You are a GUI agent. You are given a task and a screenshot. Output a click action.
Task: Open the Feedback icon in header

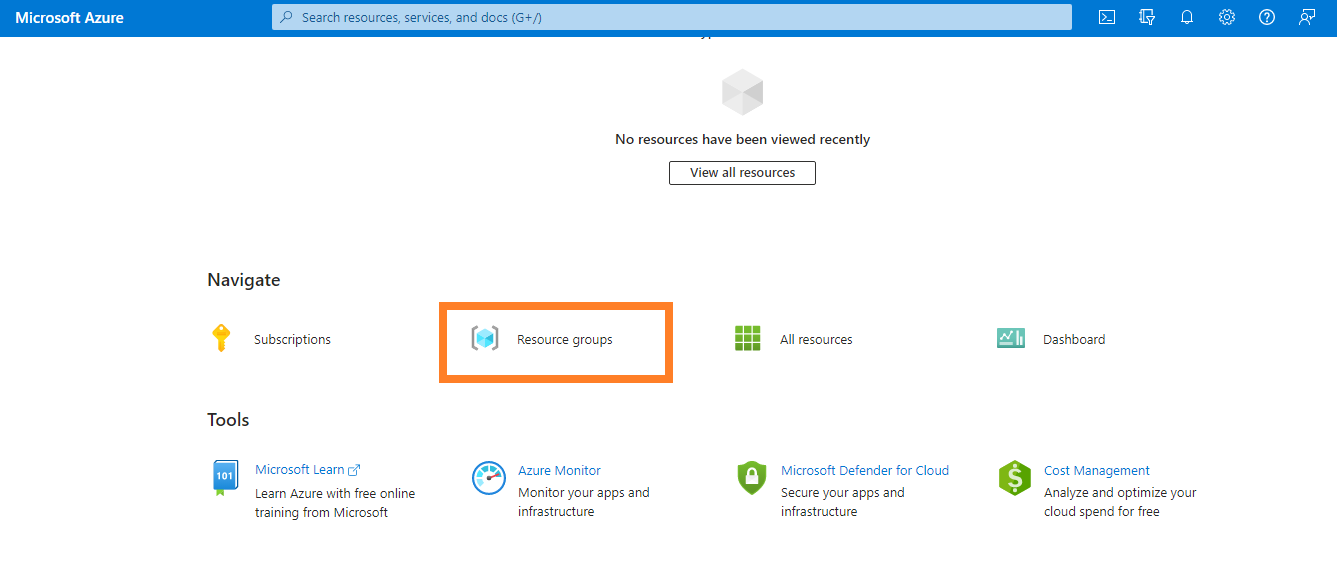(1307, 17)
